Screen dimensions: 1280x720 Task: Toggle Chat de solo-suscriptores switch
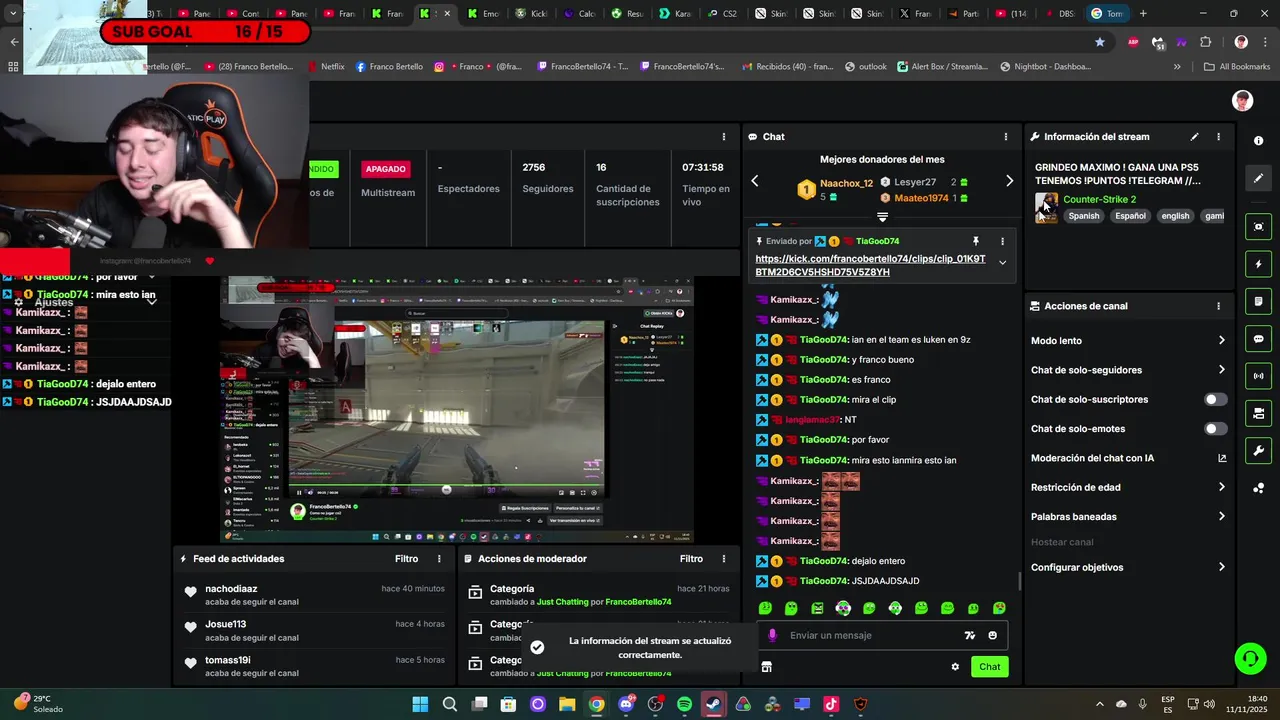click(x=1215, y=399)
